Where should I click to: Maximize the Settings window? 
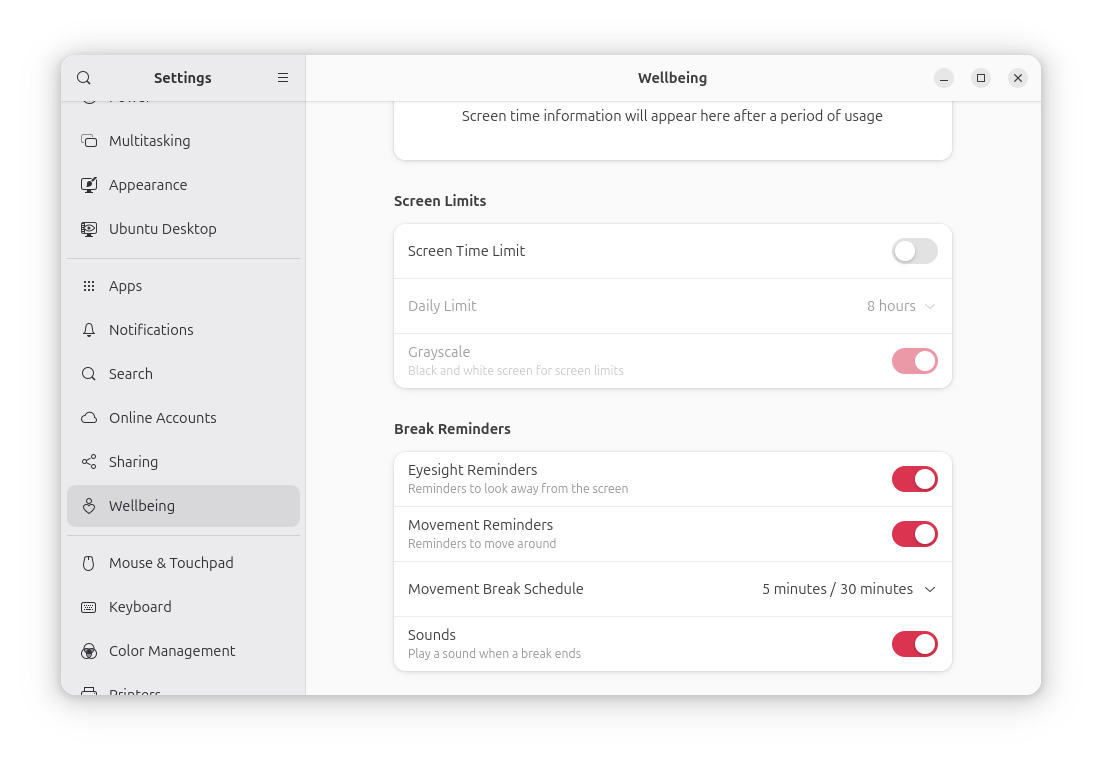click(981, 78)
